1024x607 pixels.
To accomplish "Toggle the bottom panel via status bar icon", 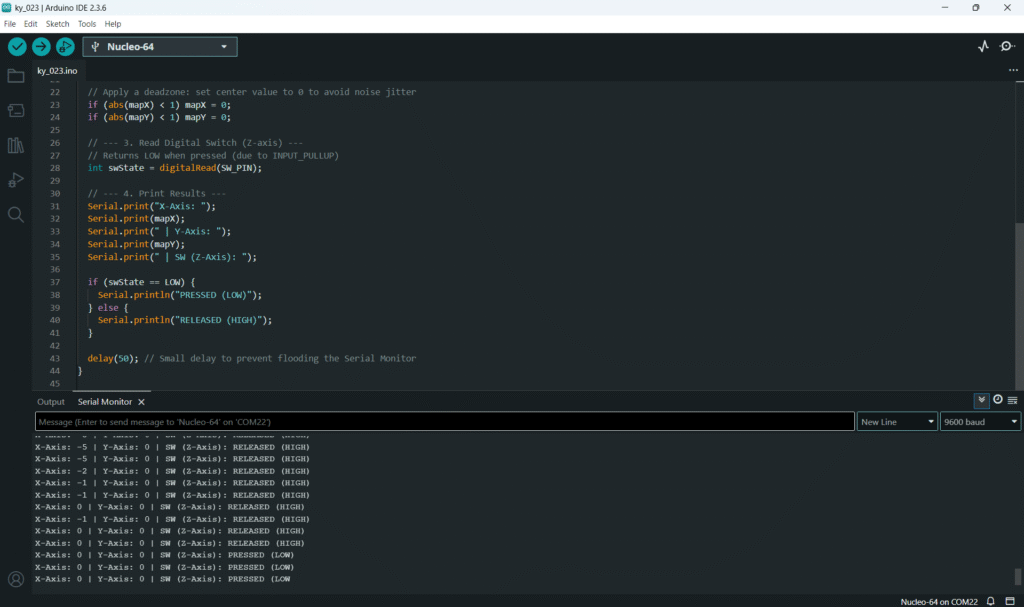I will click(1010, 601).
